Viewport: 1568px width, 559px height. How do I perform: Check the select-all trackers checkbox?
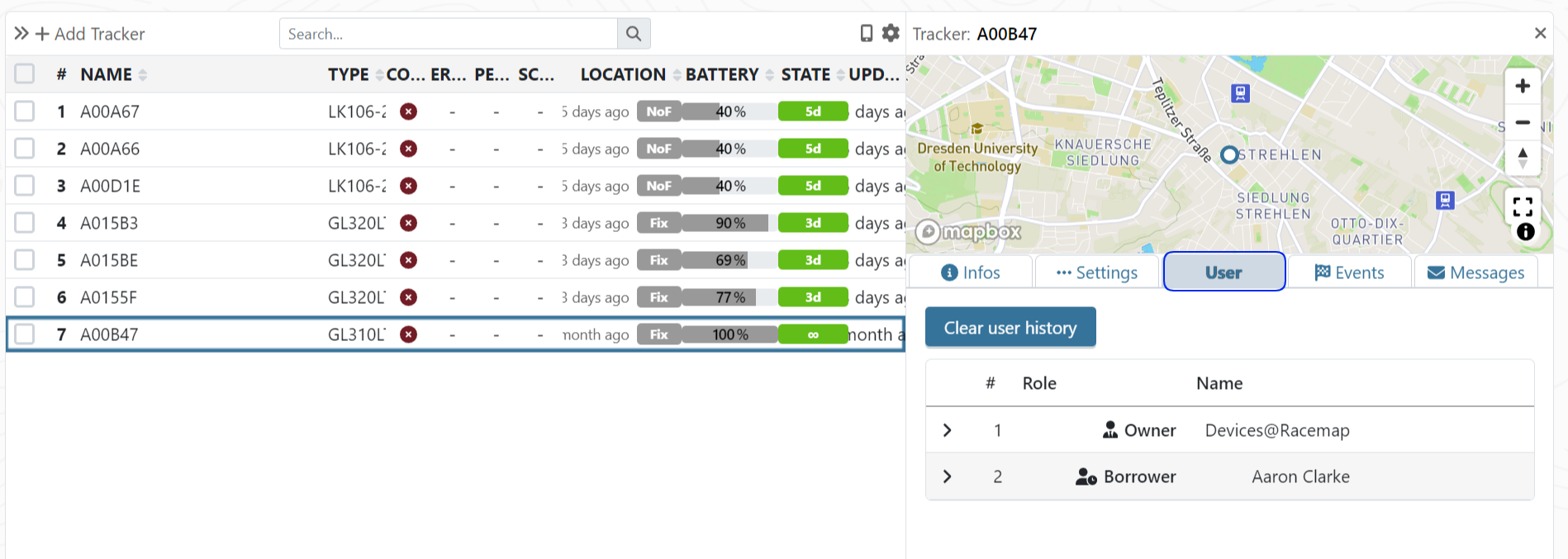point(25,74)
